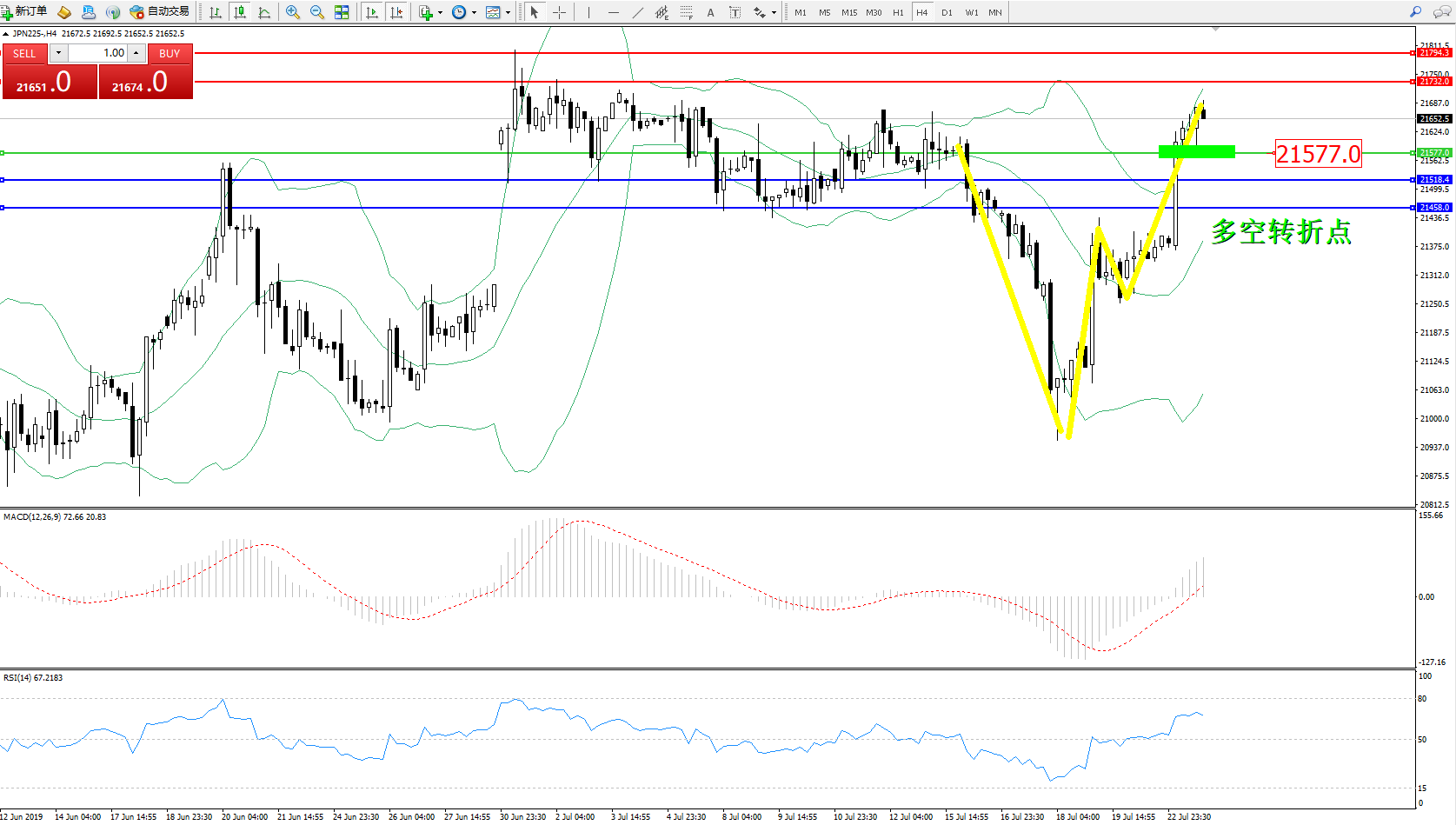
Task: Click the zoom out magnifier icon
Action: 317,12
